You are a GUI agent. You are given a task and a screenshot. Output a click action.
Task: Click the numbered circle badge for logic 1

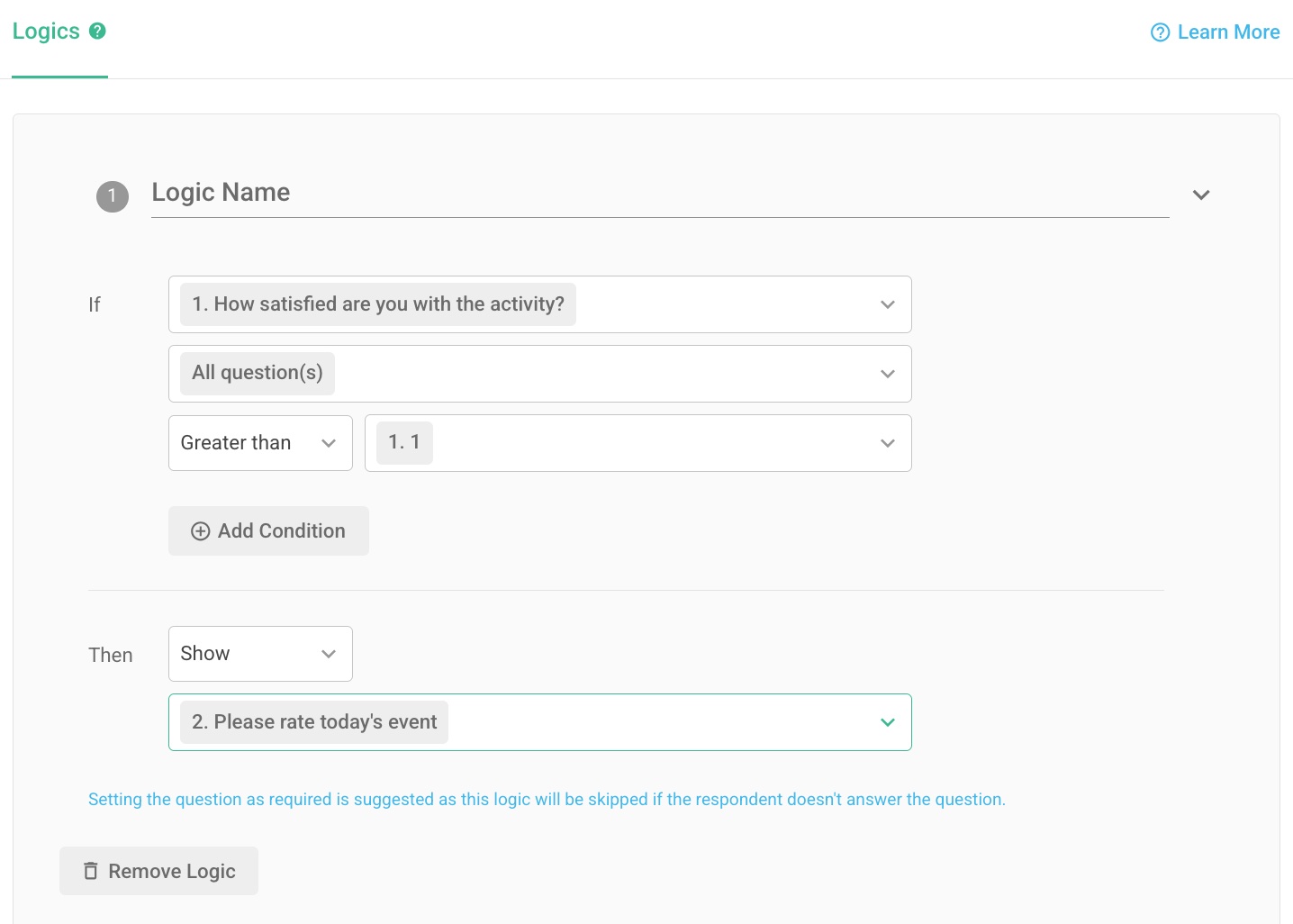point(112,196)
